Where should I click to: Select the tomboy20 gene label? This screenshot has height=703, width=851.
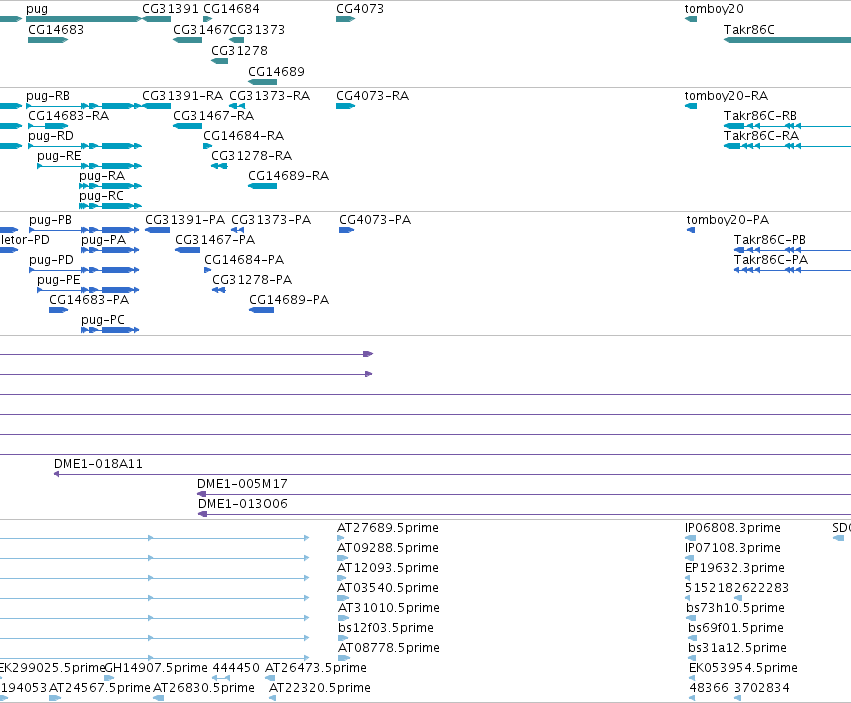[714, 9]
